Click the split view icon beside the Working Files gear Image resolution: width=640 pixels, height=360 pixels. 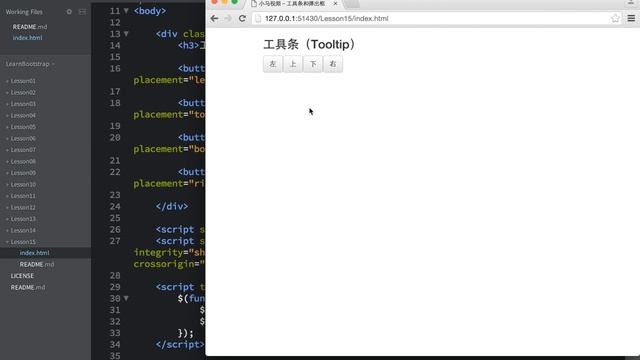[x=82, y=12]
